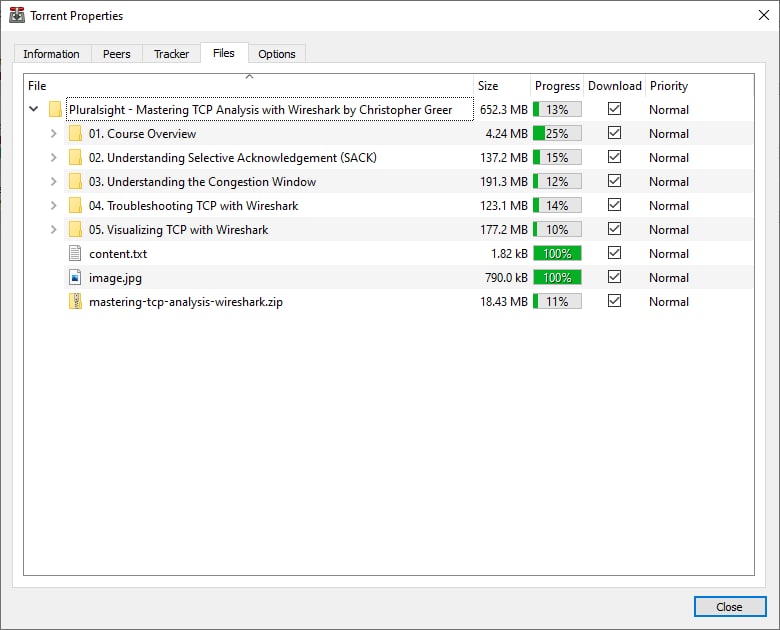The image size is (780, 630).
Task: Click the 123.1 MB size value
Action: 503,206
